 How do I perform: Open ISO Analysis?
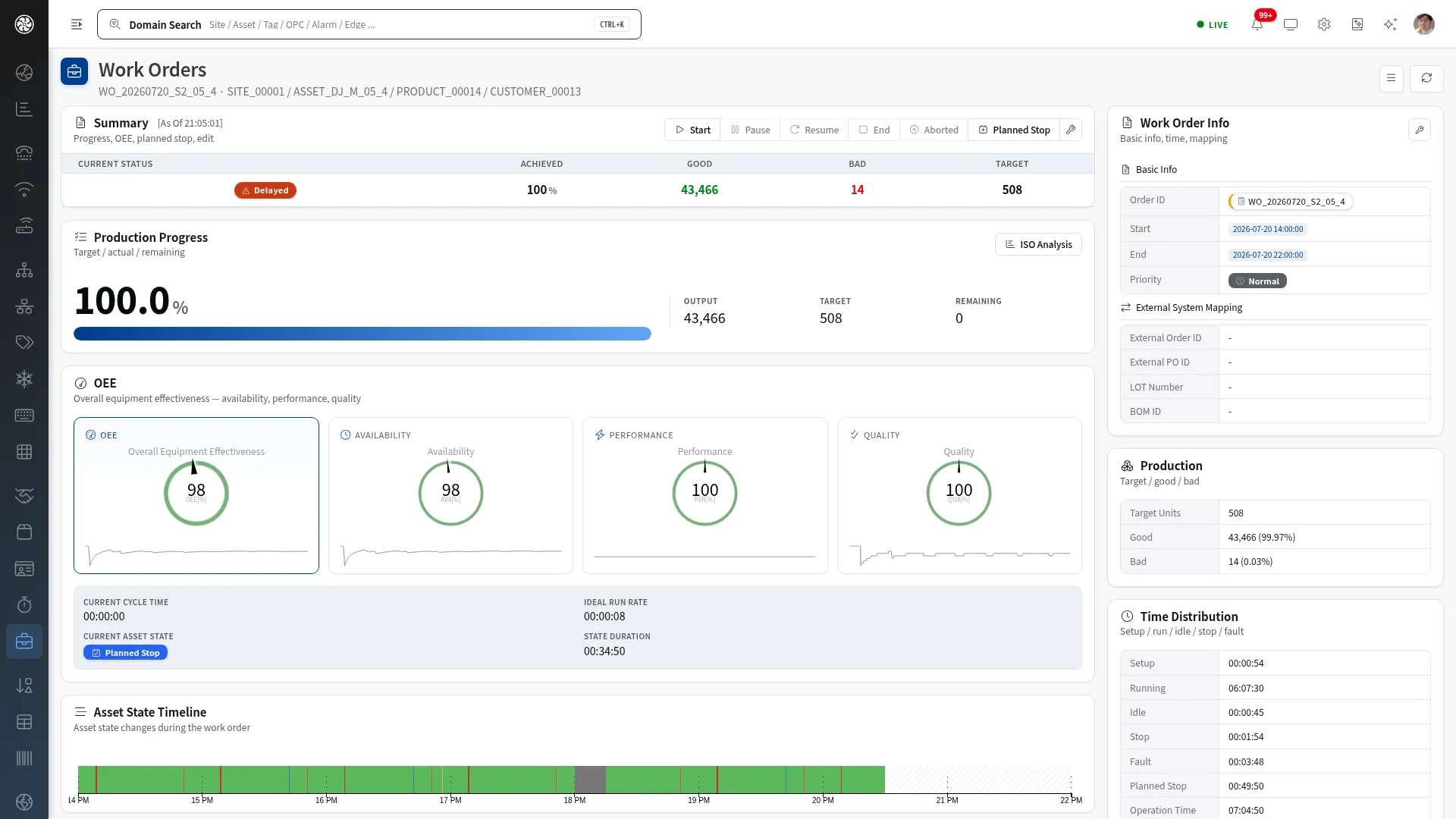click(1038, 244)
